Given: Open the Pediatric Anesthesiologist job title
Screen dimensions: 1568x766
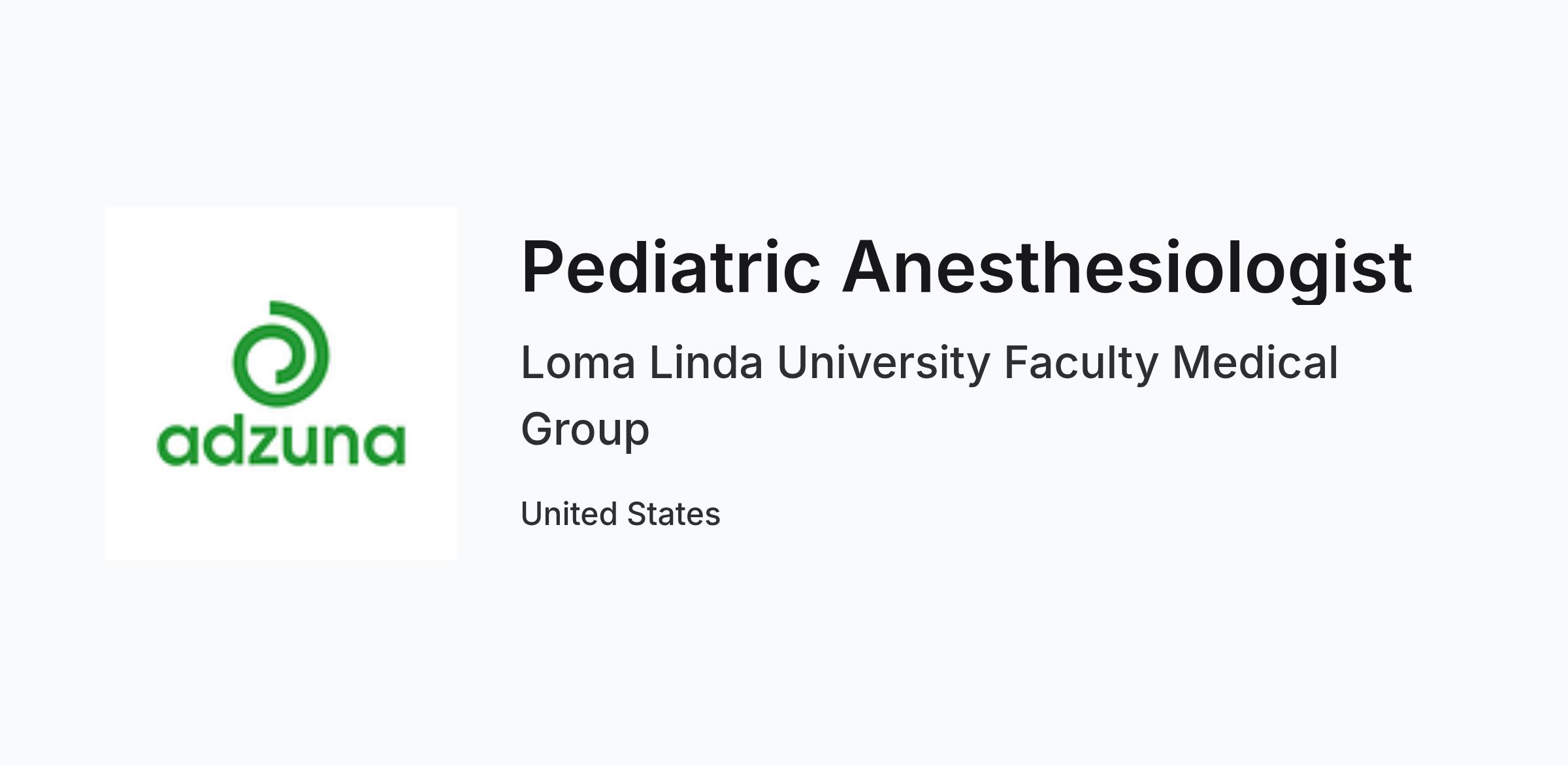Looking at the screenshot, I should [966, 268].
